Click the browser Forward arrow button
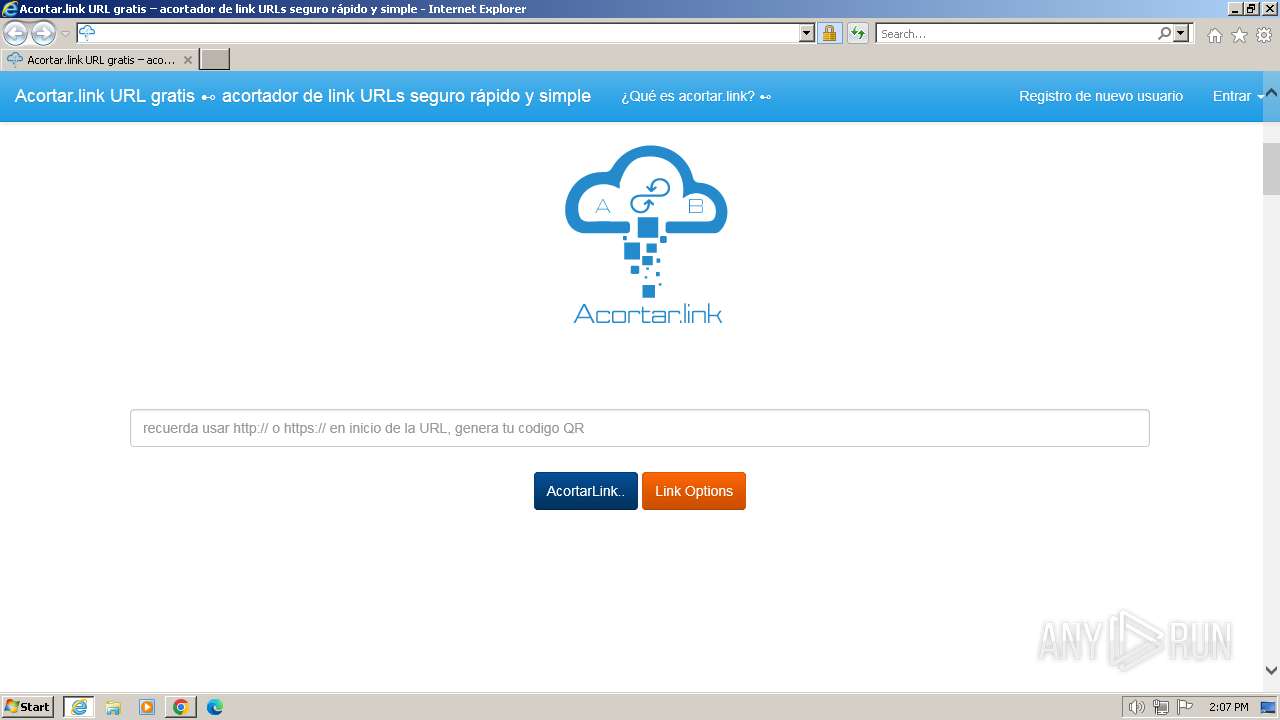The height and width of the screenshot is (720, 1280). point(43,33)
